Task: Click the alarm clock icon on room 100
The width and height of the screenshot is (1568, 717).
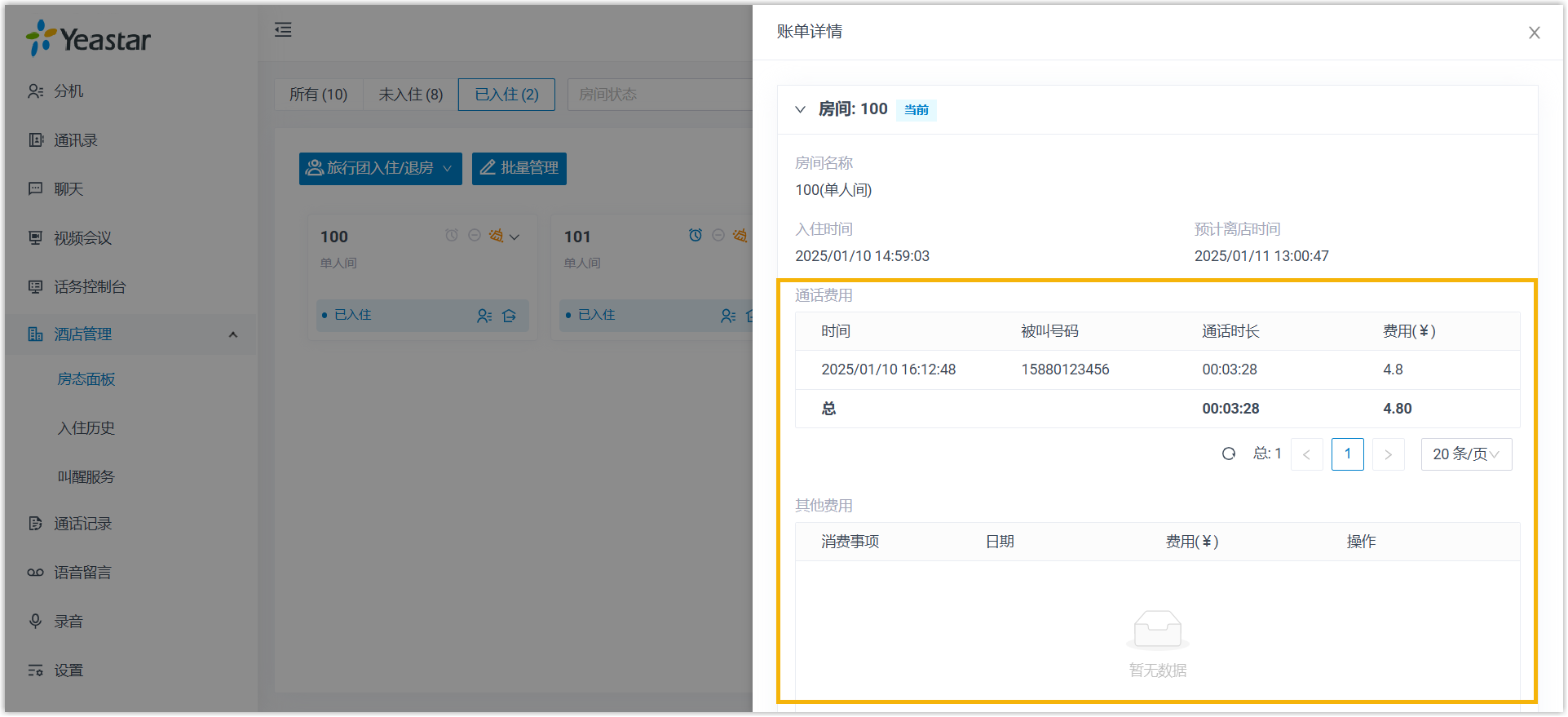Action: tap(451, 236)
